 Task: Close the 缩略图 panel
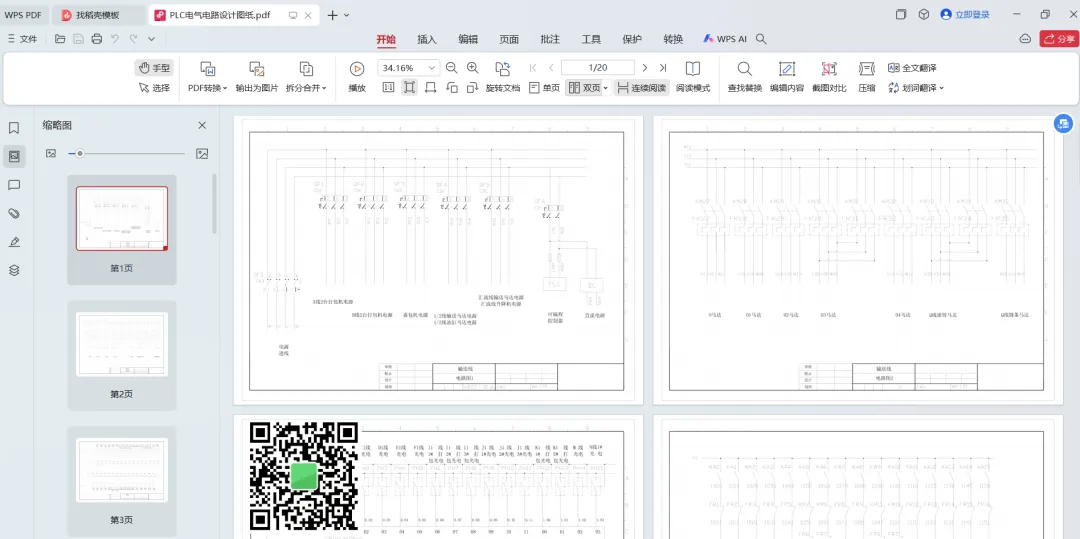pyautogui.click(x=202, y=125)
